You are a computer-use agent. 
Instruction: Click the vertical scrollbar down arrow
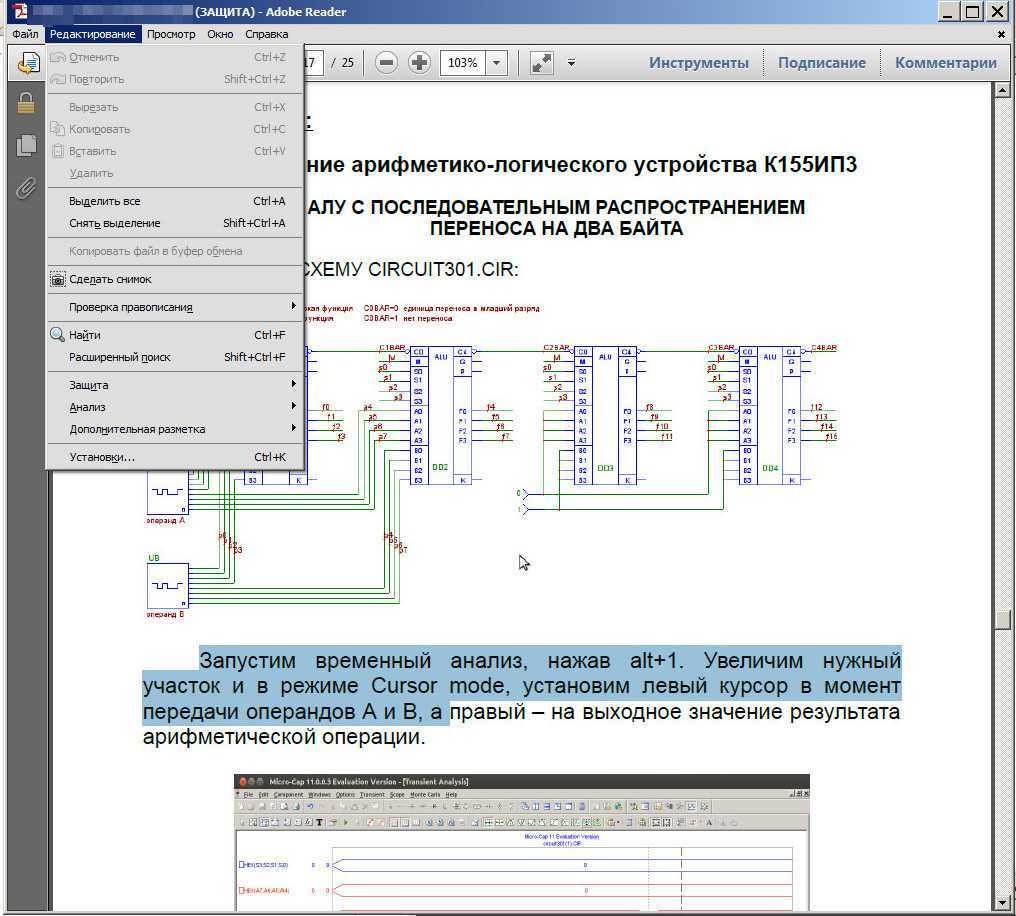click(1002, 903)
